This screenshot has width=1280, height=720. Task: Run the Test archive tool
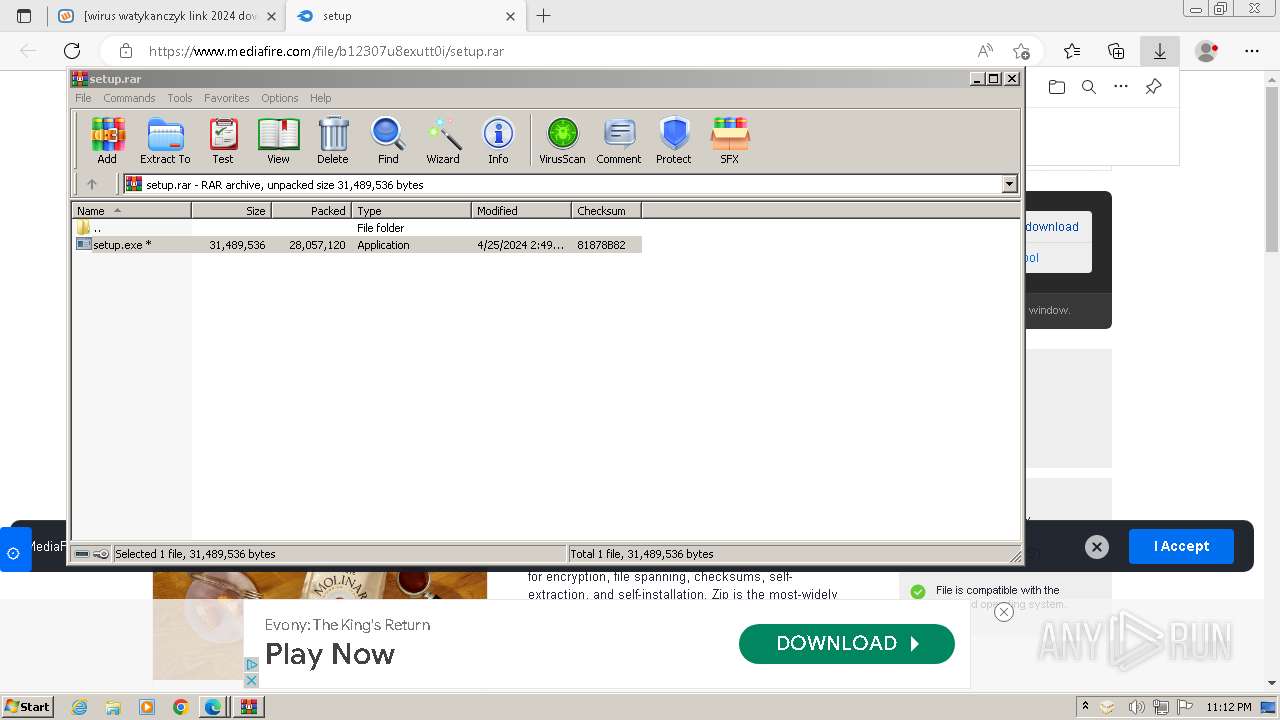(x=223, y=140)
